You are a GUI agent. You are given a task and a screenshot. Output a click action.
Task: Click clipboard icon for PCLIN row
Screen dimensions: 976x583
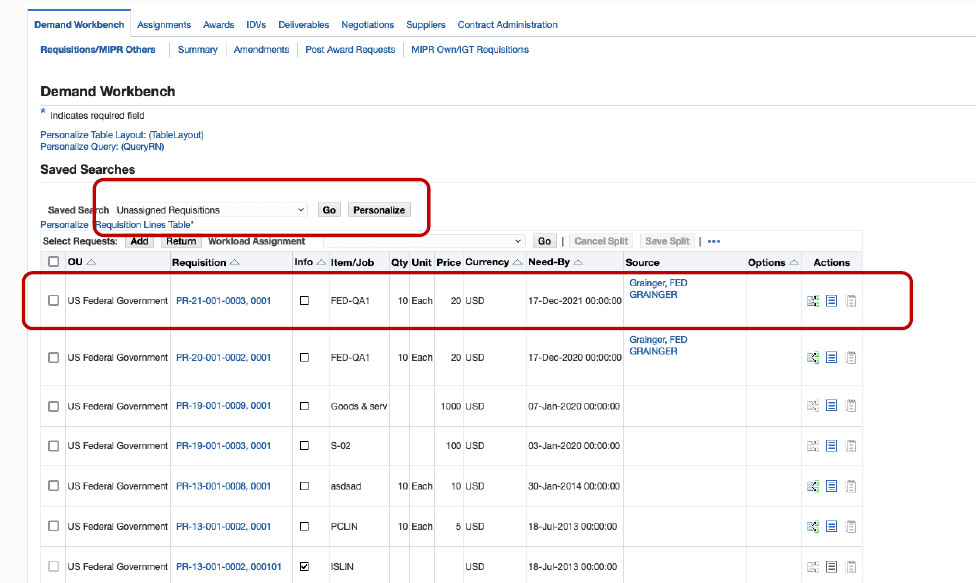[x=851, y=526]
